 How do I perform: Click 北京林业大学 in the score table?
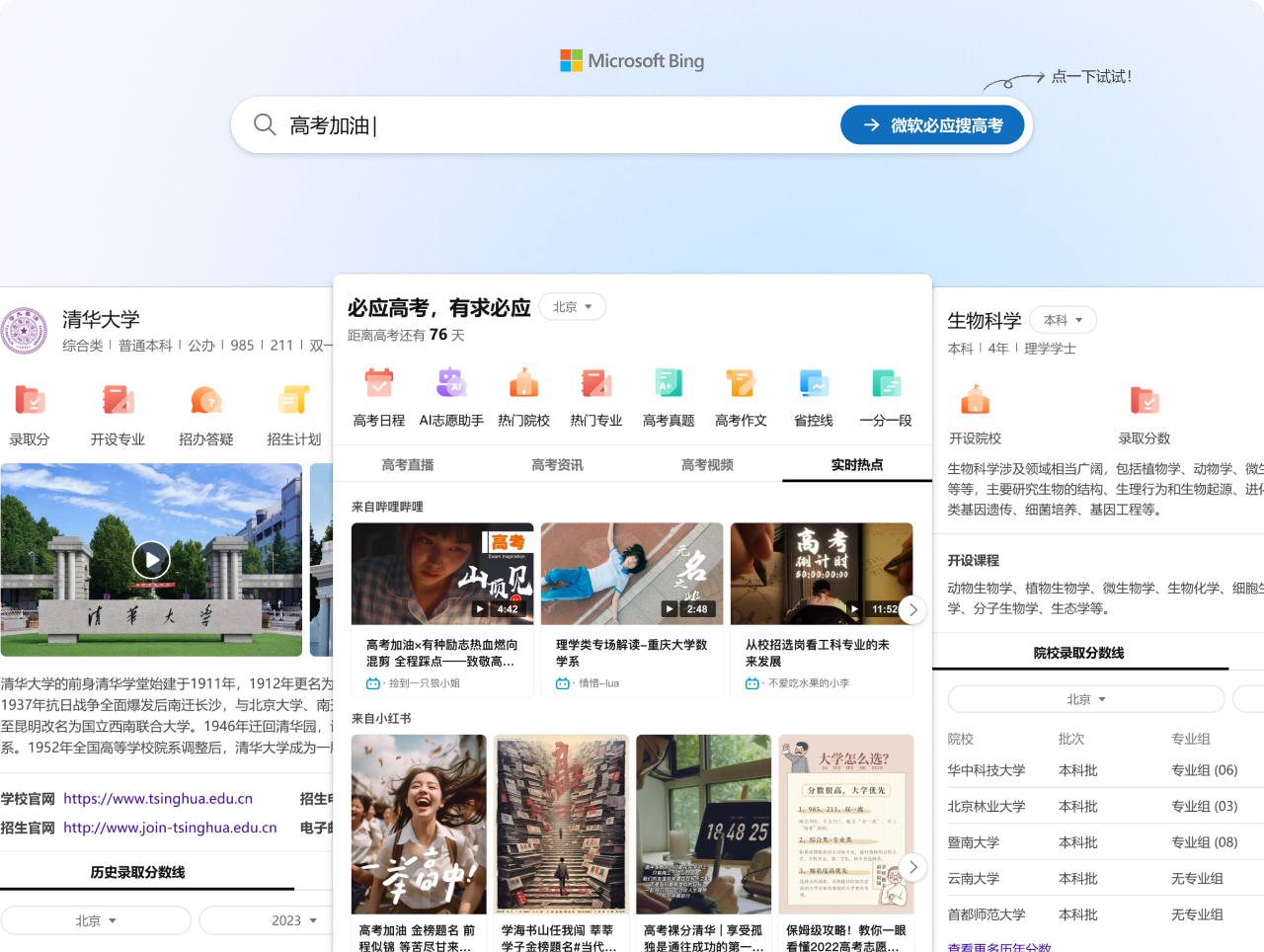click(987, 807)
